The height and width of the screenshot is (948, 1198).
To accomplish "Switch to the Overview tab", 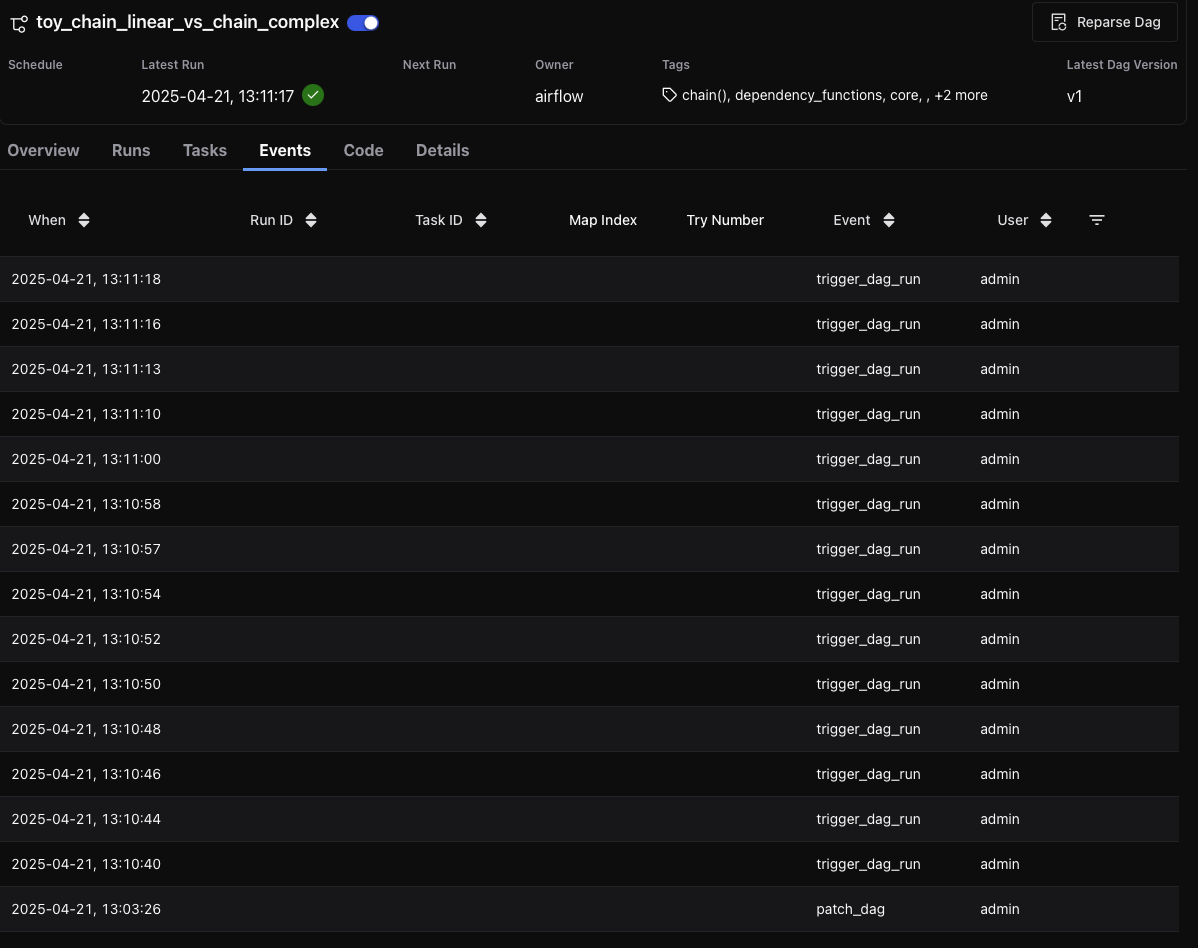I will point(43,150).
